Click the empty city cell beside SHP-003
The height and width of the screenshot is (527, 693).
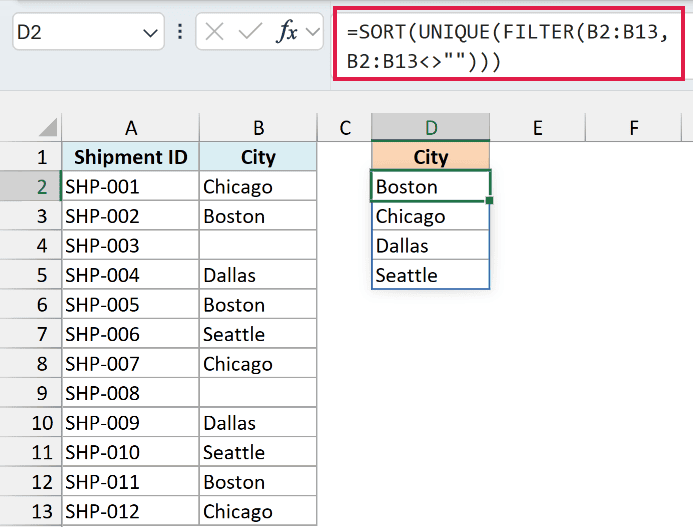(258, 245)
